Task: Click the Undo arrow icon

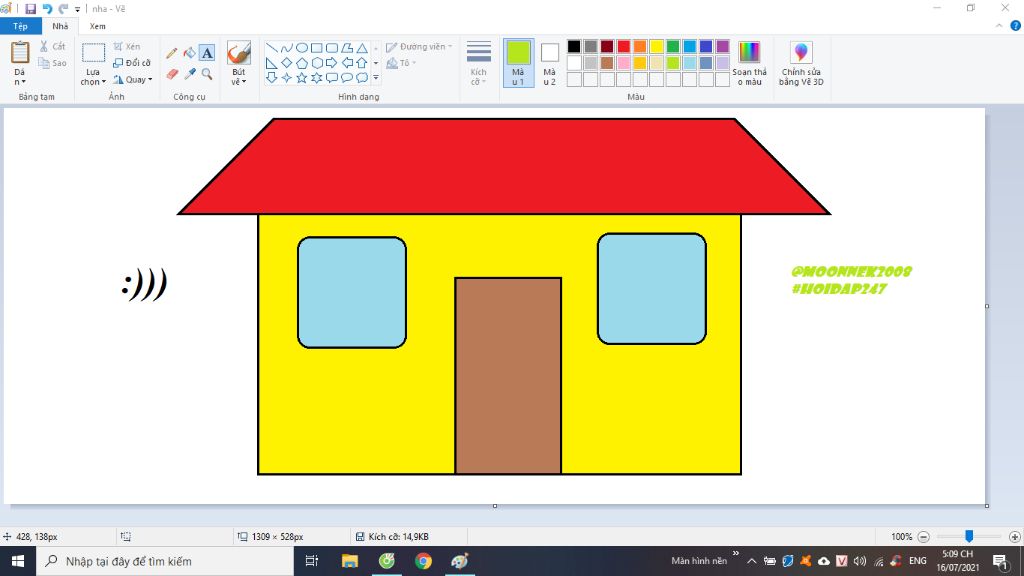Action: pos(47,8)
